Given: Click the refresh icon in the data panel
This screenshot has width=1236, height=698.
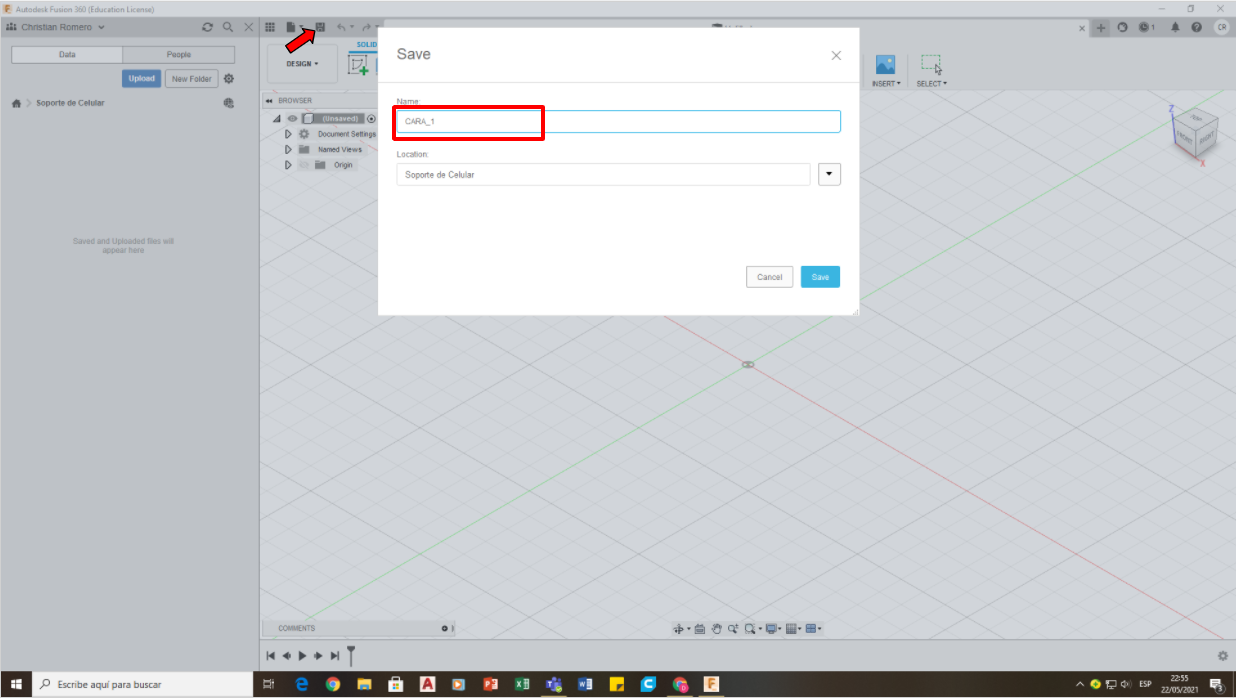Looking at the screenshot, I should (x=207, y=27).
